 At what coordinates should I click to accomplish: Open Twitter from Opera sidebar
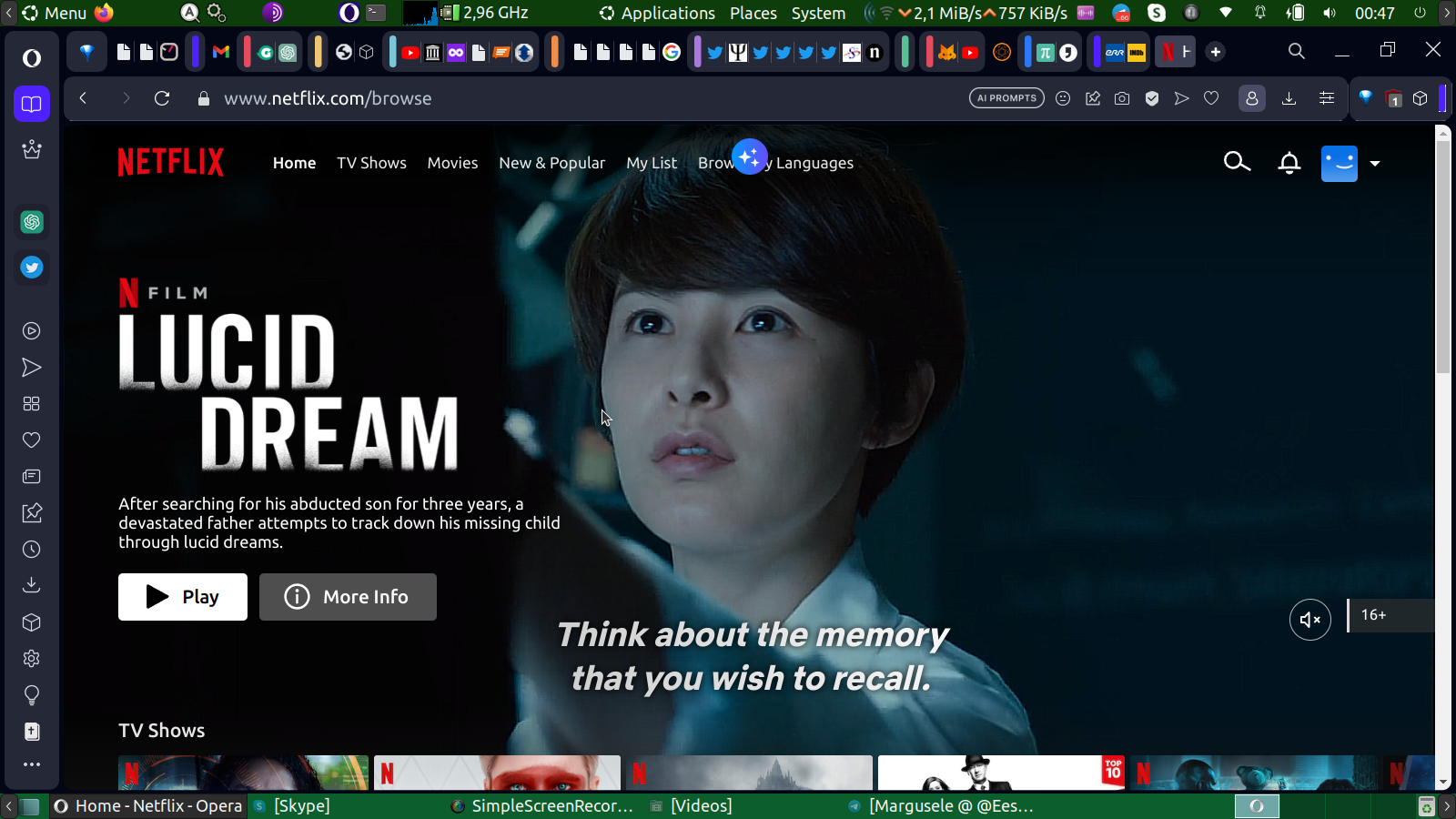(x=32, y=268)
